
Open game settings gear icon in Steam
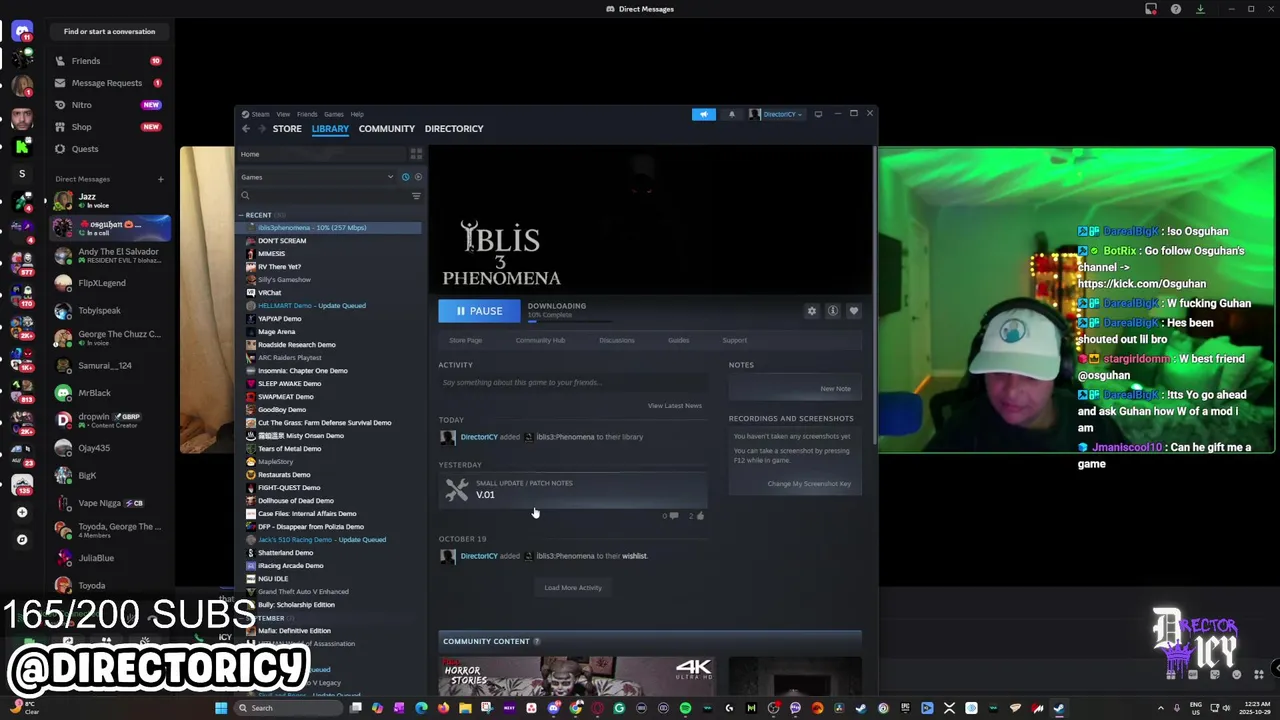(812, 311)
